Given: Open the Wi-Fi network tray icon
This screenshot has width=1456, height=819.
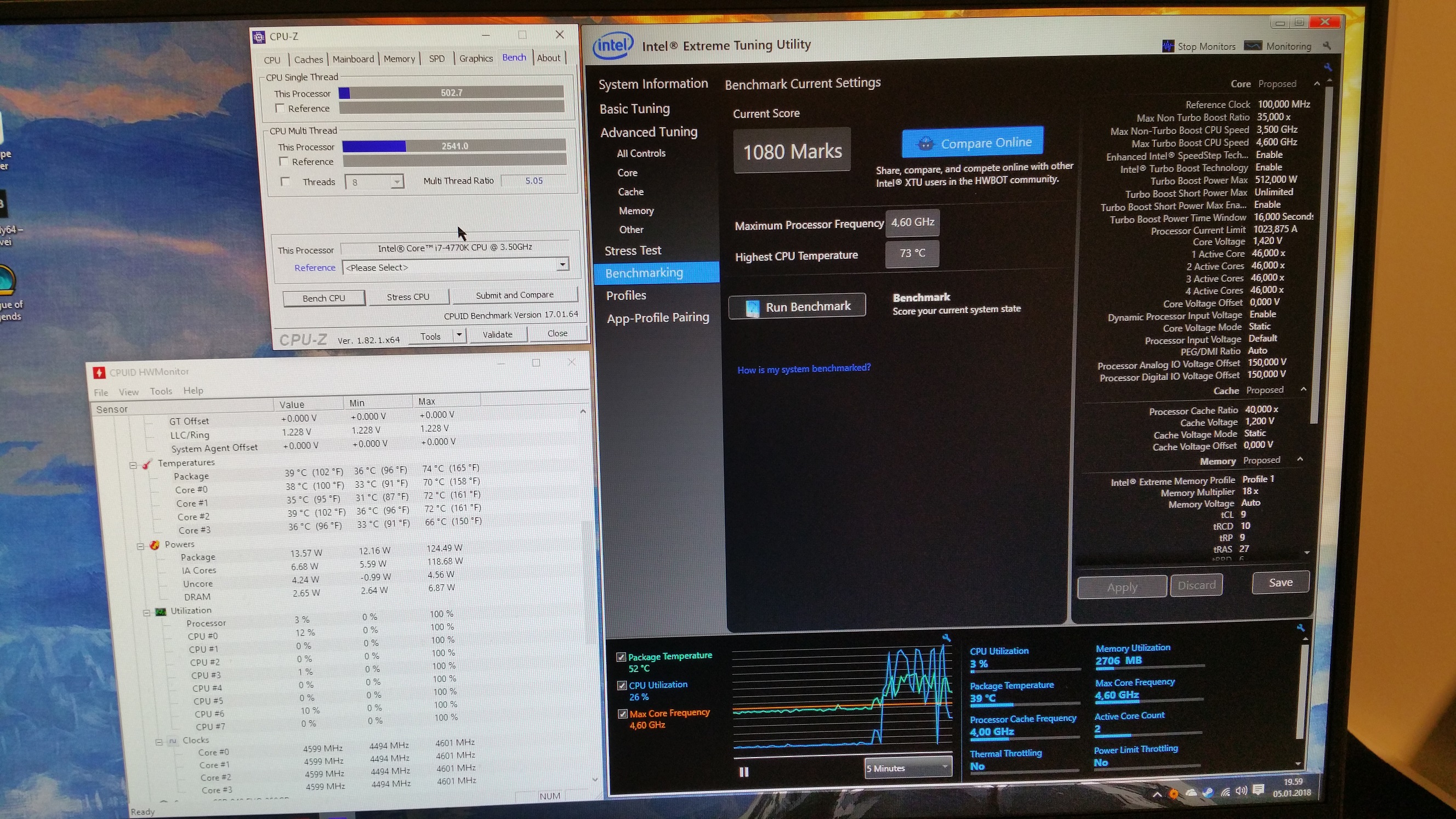Looking at the screenshot, I should 1225,792.
